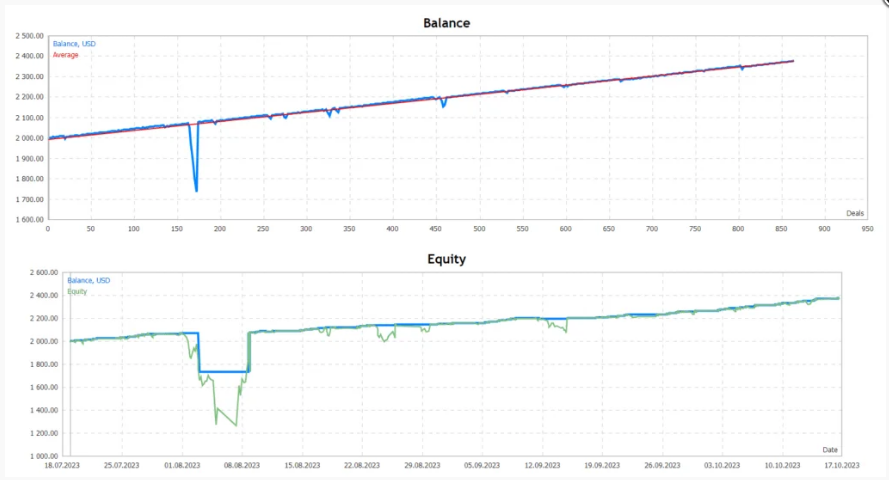Click the "400" deals tick label

[392, 229]
